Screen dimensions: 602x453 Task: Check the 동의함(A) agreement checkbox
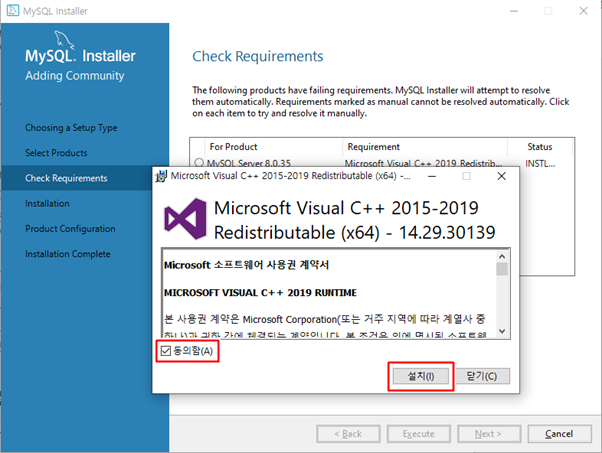pos(165,351)
